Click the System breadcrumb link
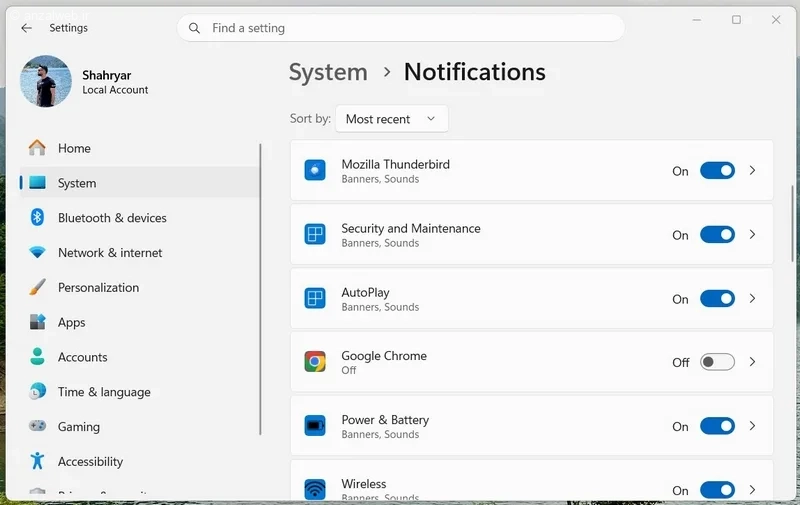 328,72
